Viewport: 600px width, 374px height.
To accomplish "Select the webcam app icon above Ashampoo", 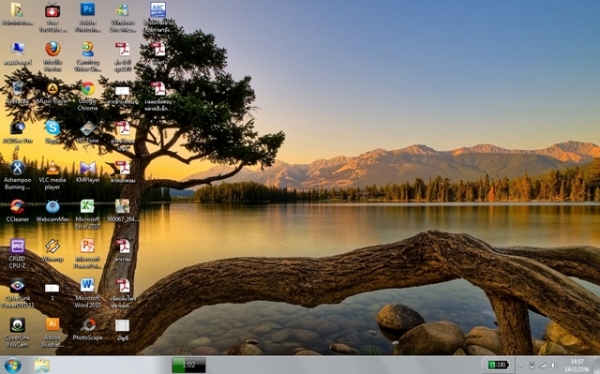I will click(x=17, y=128).
